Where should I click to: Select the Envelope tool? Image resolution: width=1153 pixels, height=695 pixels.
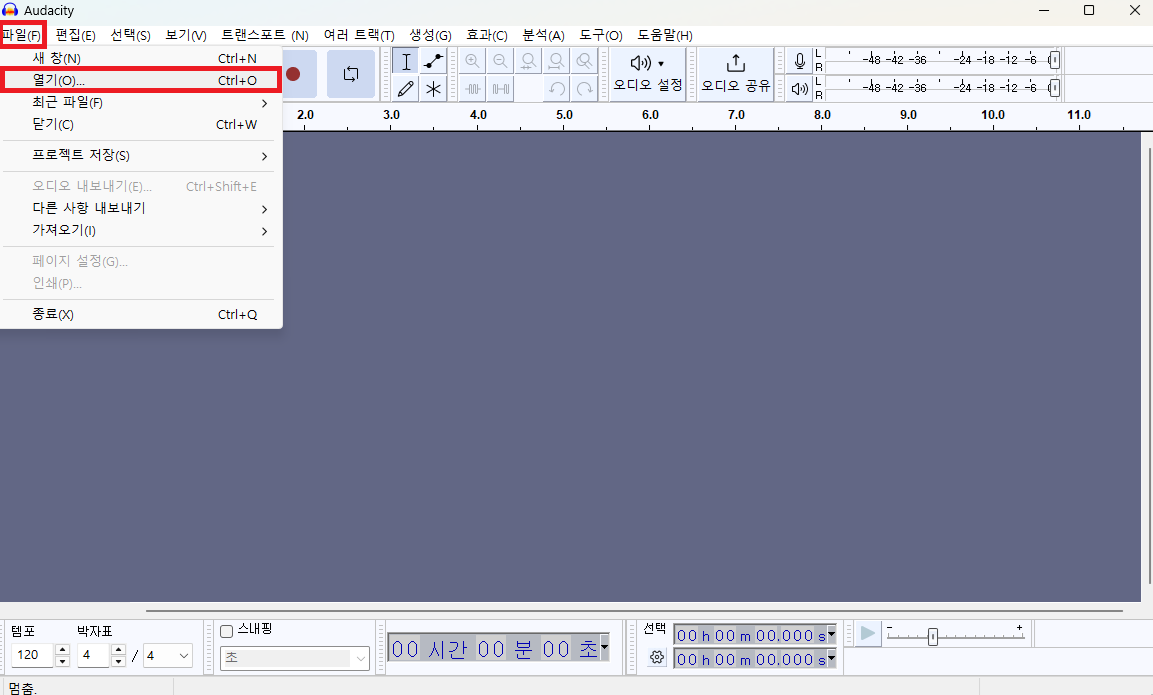pyautogui.click(x=433, y=61)
